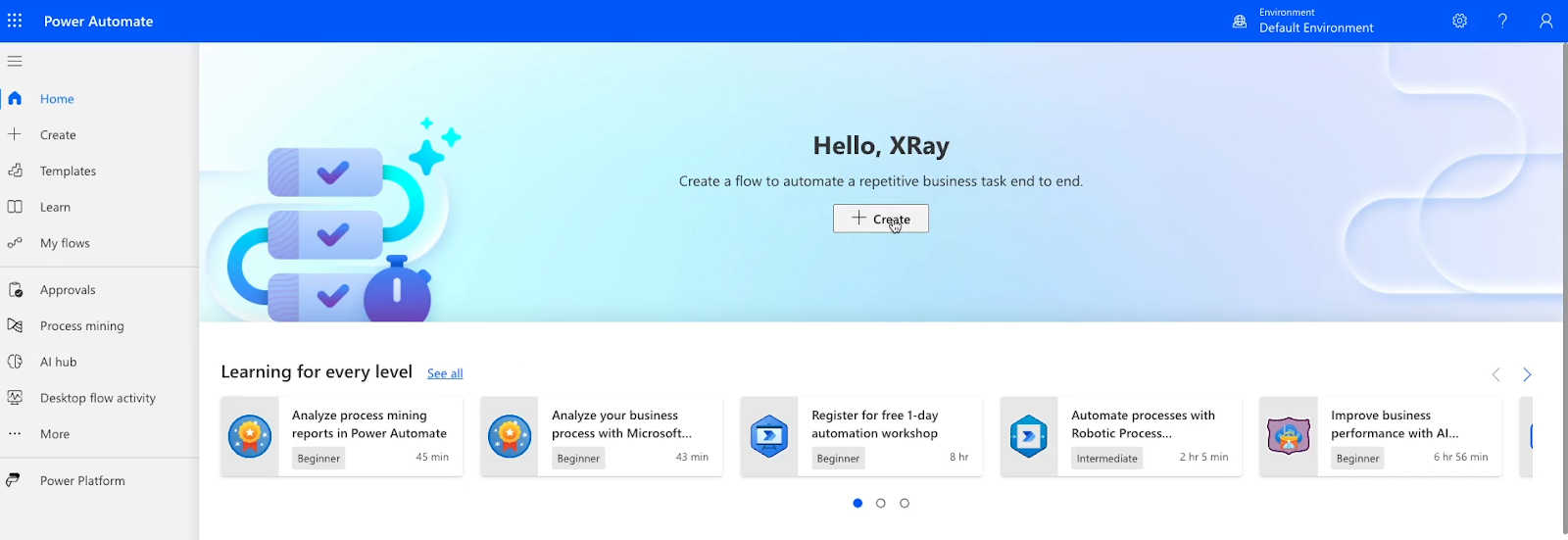The image size is (1568, 540).
Task: Click the Intermediate level tag
Action: coord(1106,458)
